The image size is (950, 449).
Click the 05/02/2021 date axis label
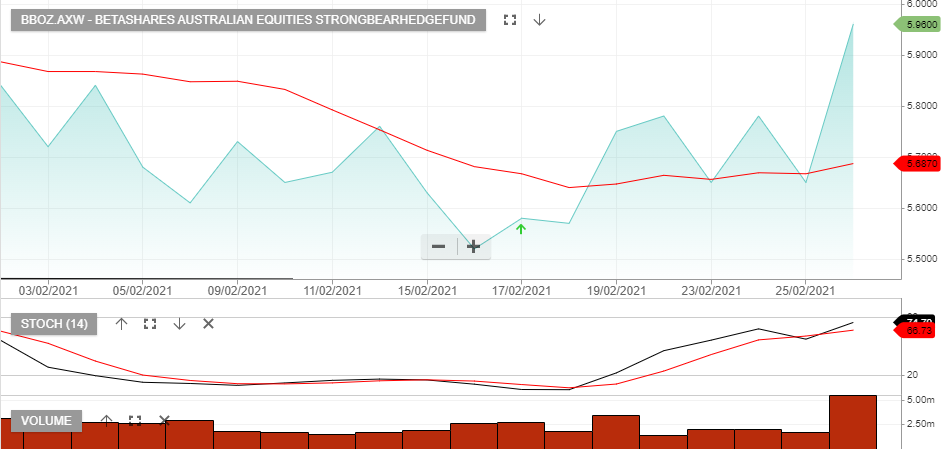tap(142, 291)
